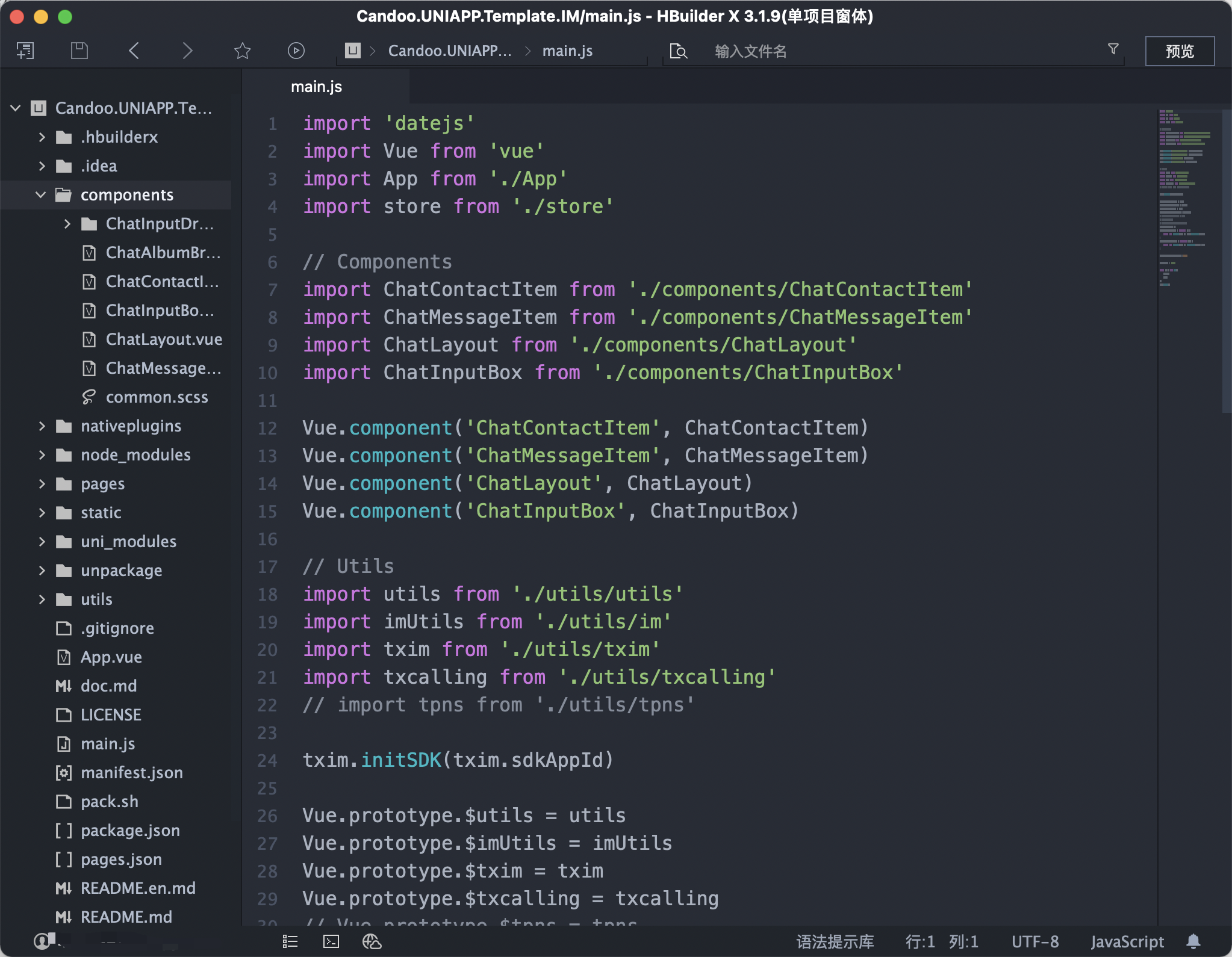Click the 预览 preview button
This screenshot has height=957, width=1232.
1180,51
